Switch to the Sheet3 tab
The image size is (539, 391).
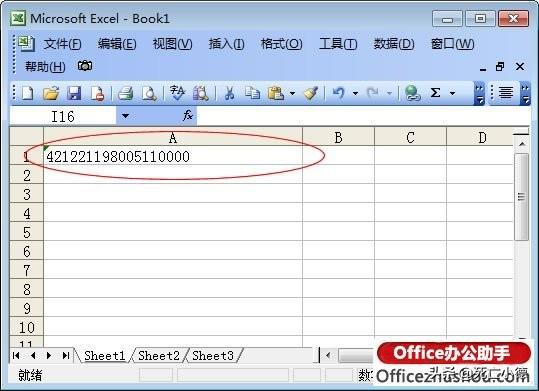[x=213, y=356]
